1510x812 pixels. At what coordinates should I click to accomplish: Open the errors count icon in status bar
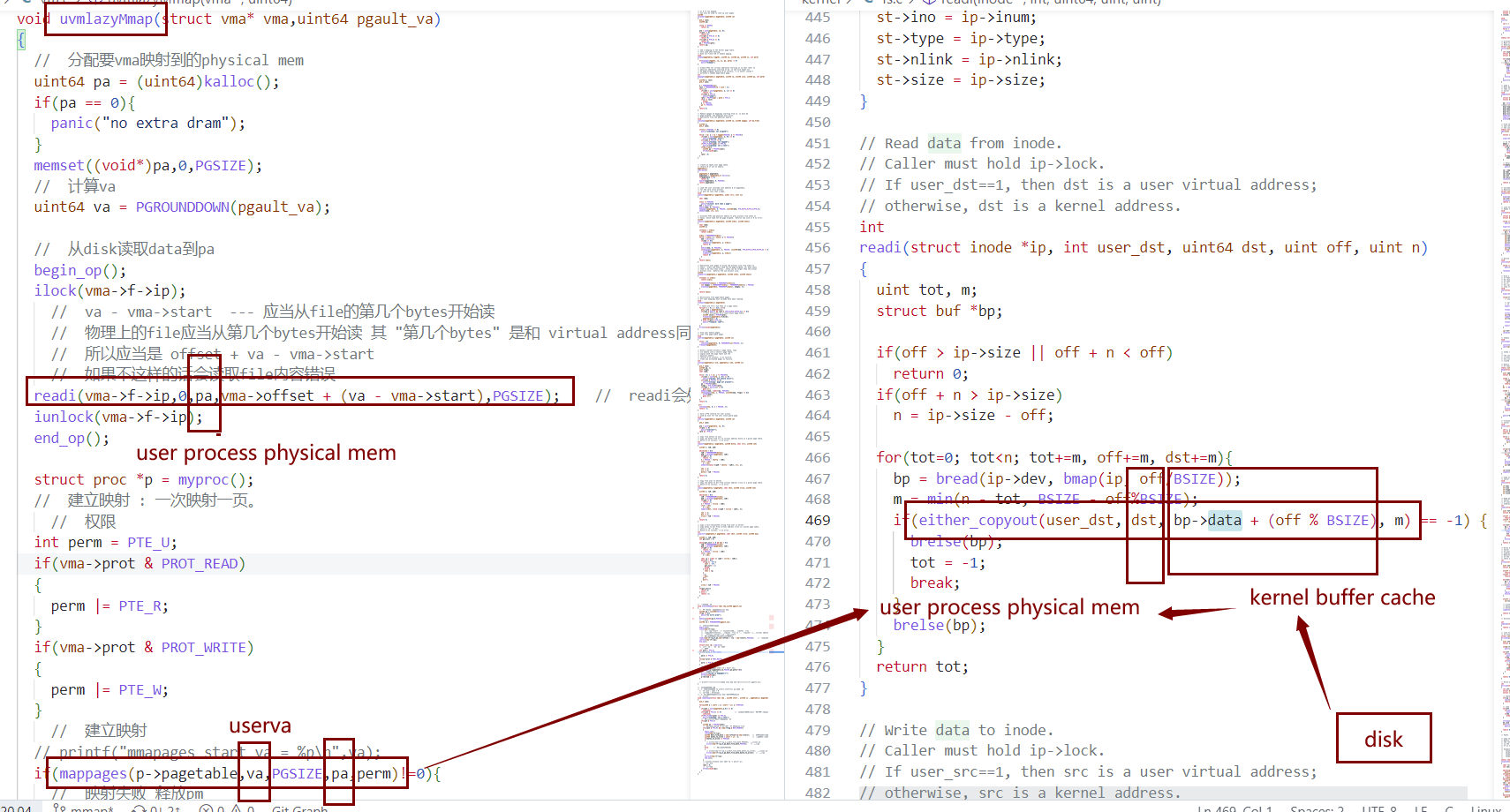pos(206,808)
